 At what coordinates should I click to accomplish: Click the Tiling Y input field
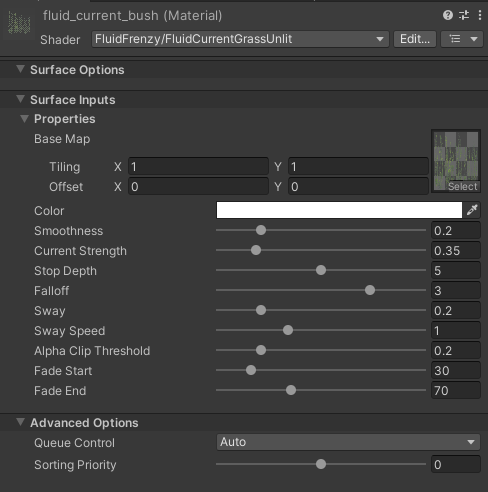tap(358, 166)
